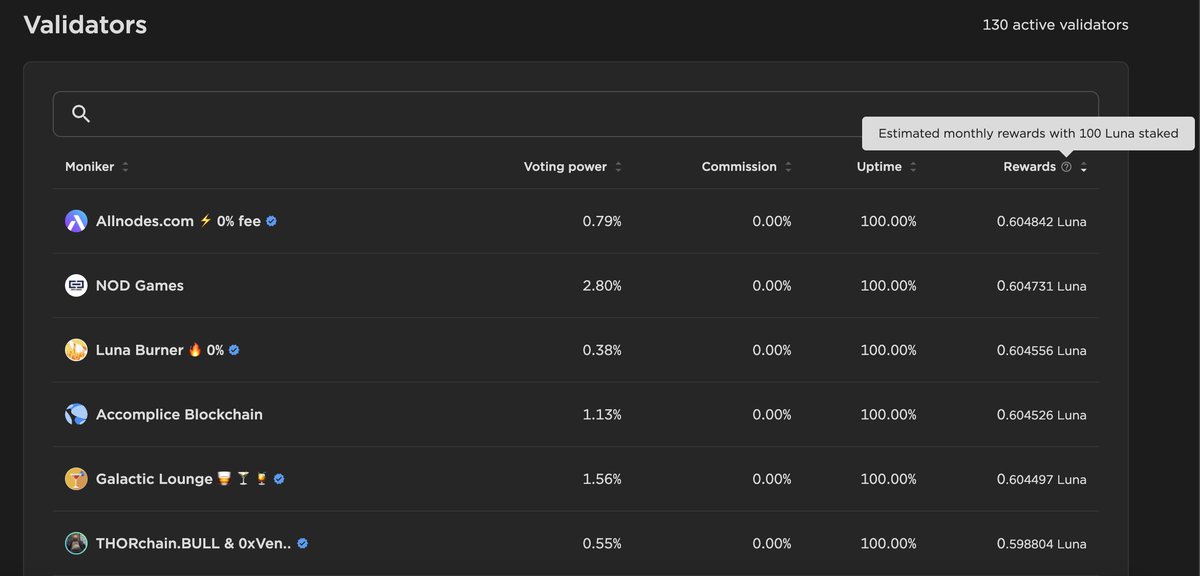Click 0.604526 Luna rewards value

[1041, 415]
